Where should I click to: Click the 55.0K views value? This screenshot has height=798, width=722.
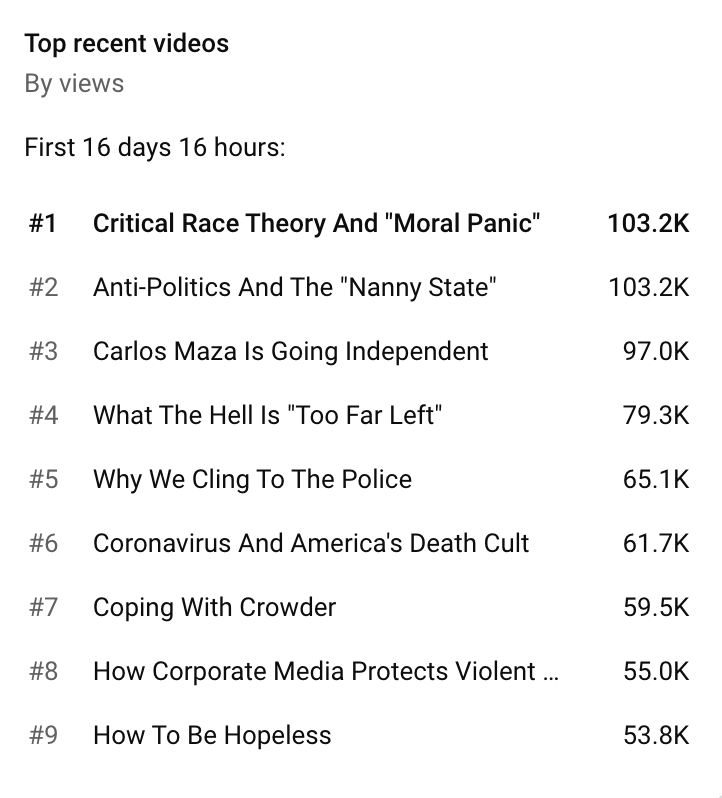point(656,671)
